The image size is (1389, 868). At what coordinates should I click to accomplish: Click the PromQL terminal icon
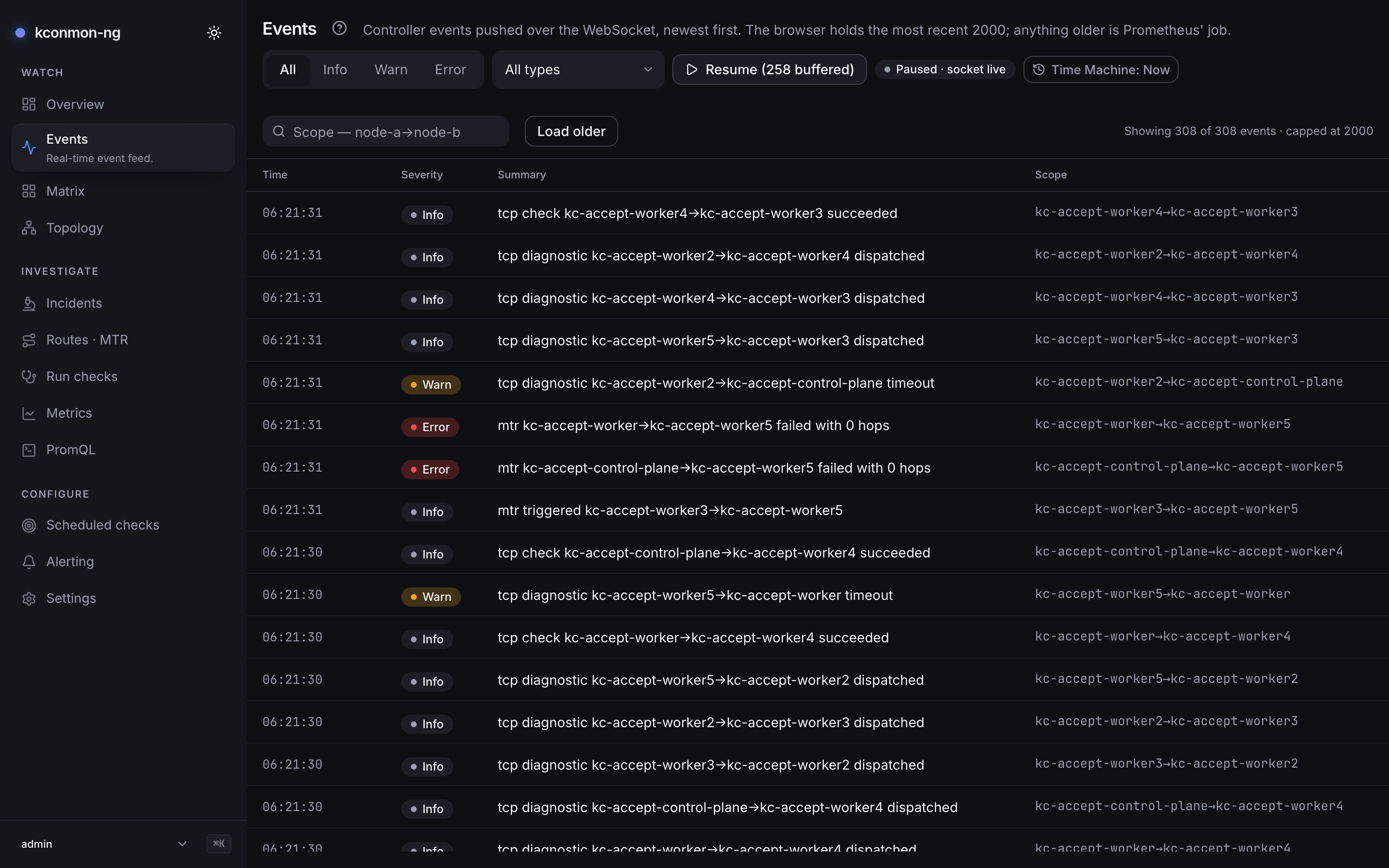[29, 450]
